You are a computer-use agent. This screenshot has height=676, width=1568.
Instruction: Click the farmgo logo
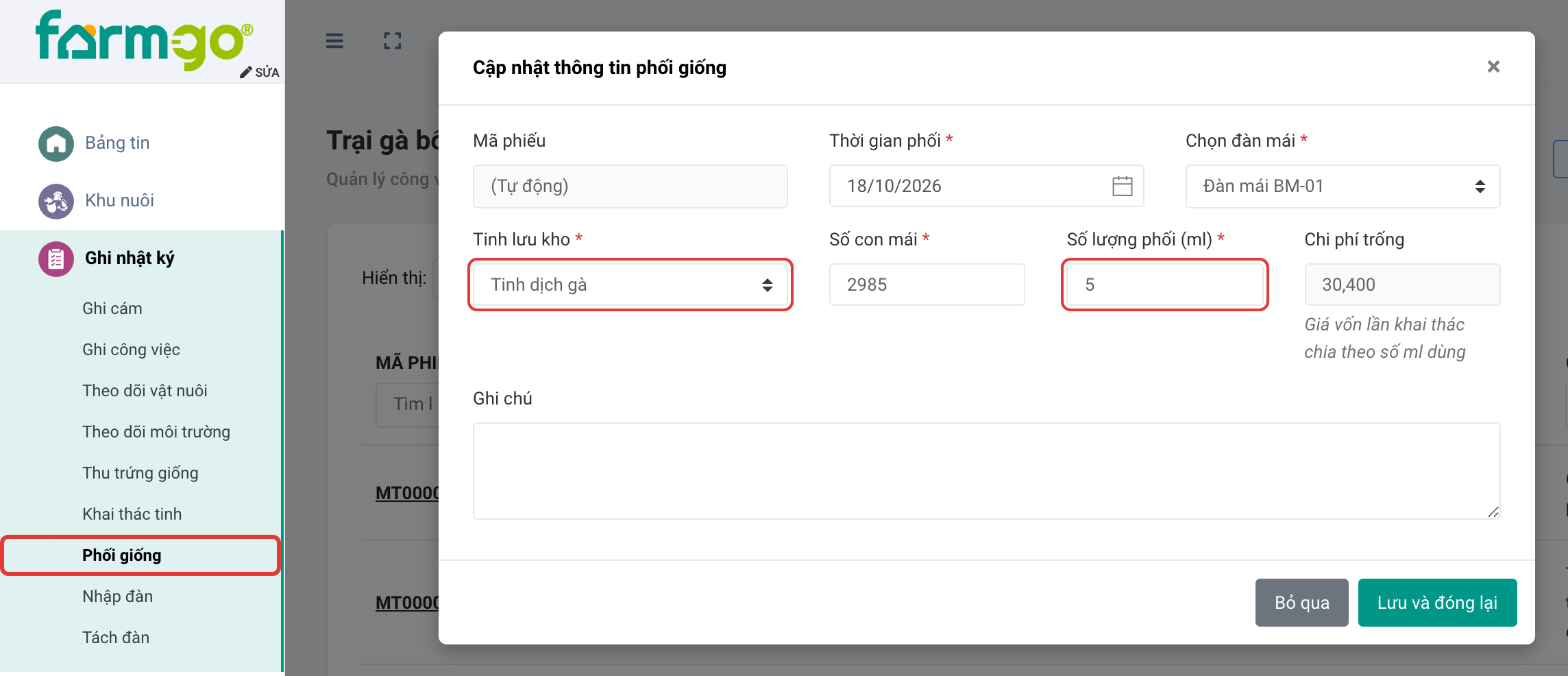coord(145,39)
